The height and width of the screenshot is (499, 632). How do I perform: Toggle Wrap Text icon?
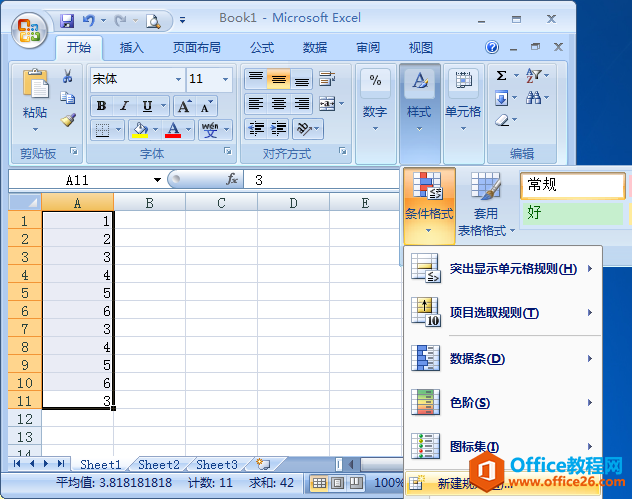(x=327, y=79)
